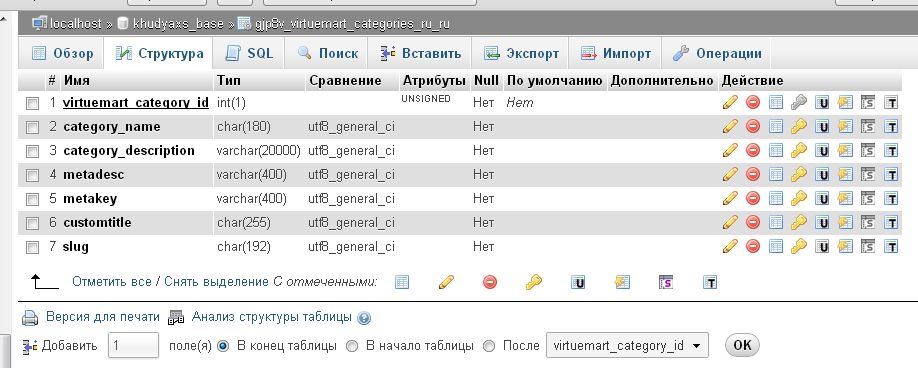Screen dimensions: 918x368
Task: Go to the Поиск tab
Action: (327, 53)
